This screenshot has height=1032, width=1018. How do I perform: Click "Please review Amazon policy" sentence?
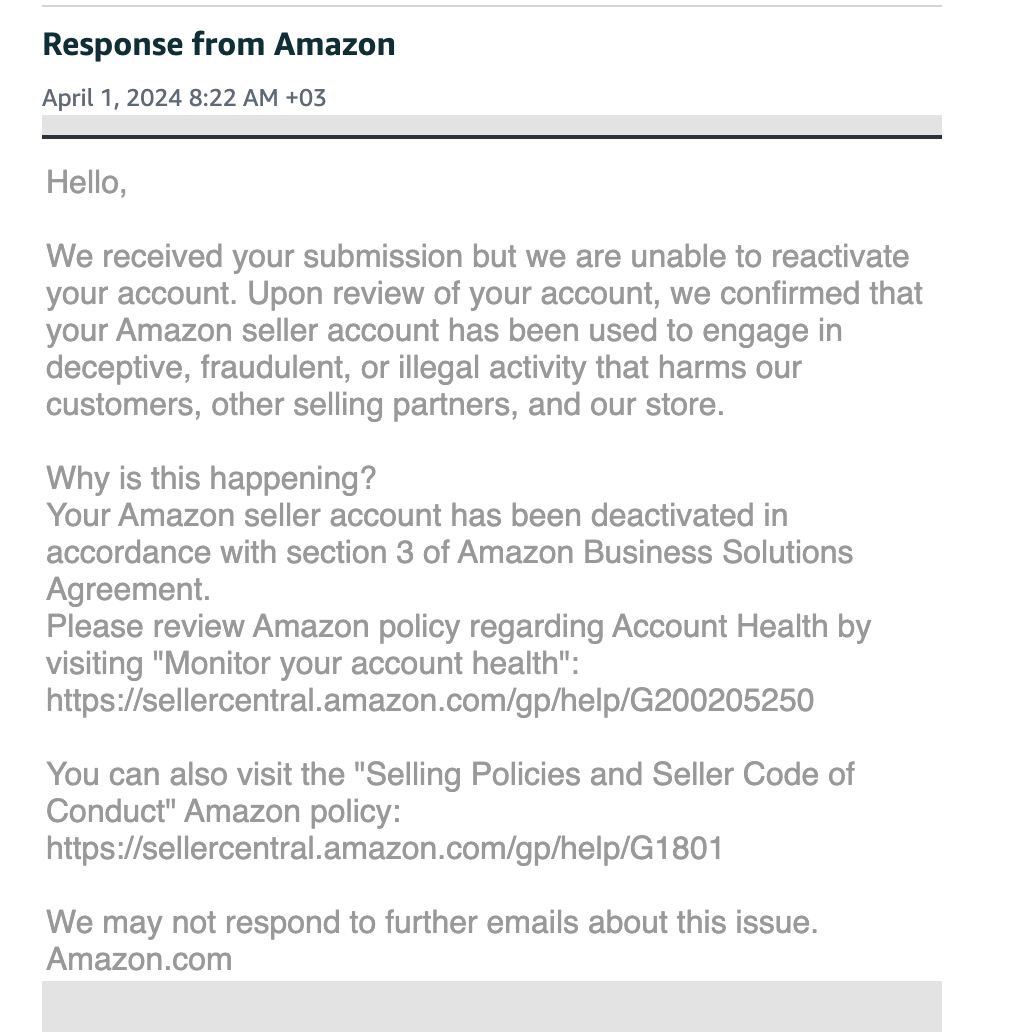(458, 626)
